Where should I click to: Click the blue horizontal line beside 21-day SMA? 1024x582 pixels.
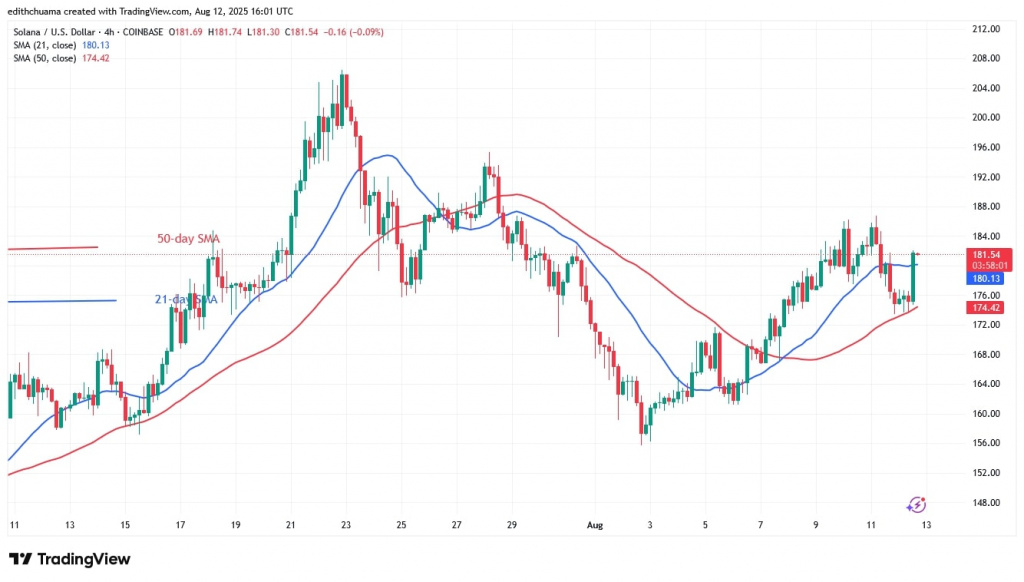tap(60, 301)
